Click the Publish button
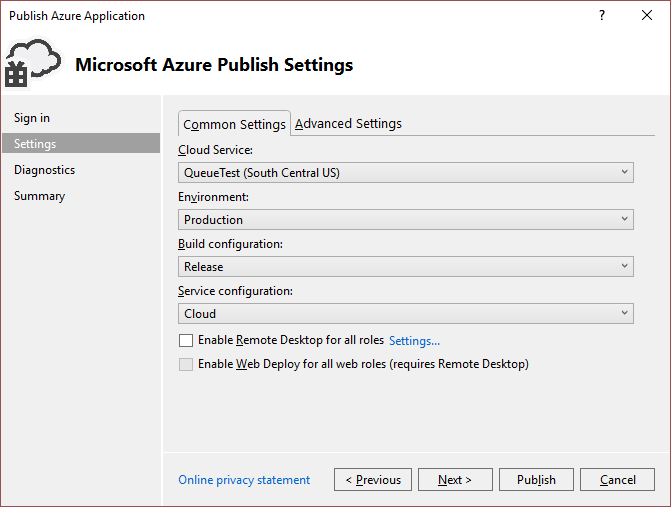 coord(536,480)
